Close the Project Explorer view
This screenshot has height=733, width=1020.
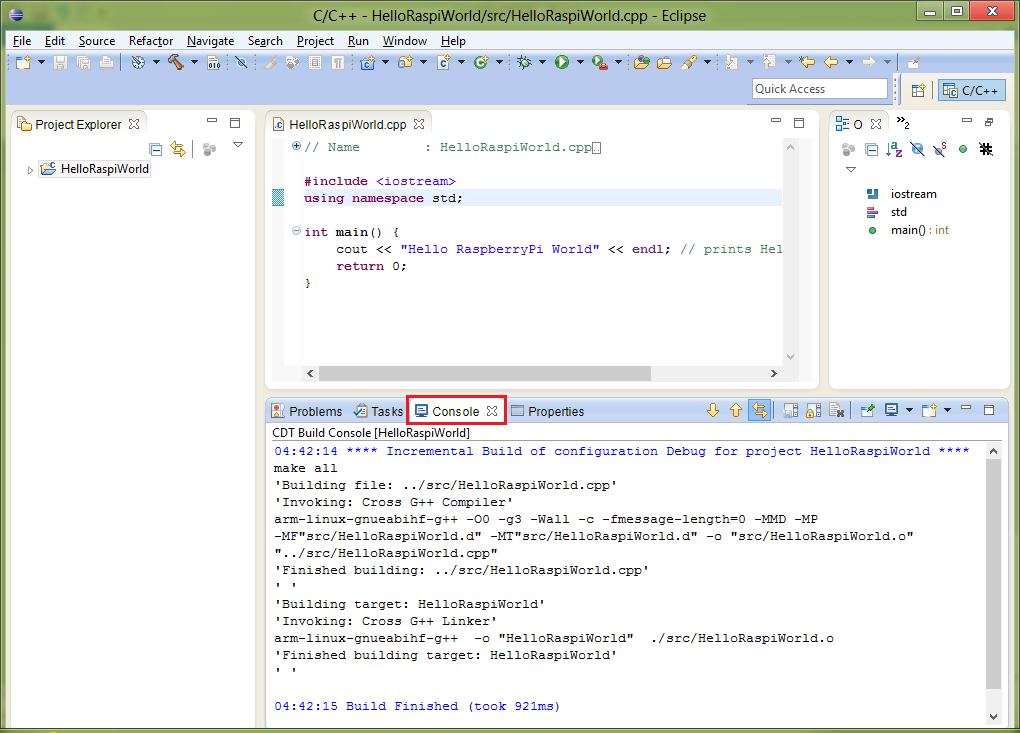point(134,124)
